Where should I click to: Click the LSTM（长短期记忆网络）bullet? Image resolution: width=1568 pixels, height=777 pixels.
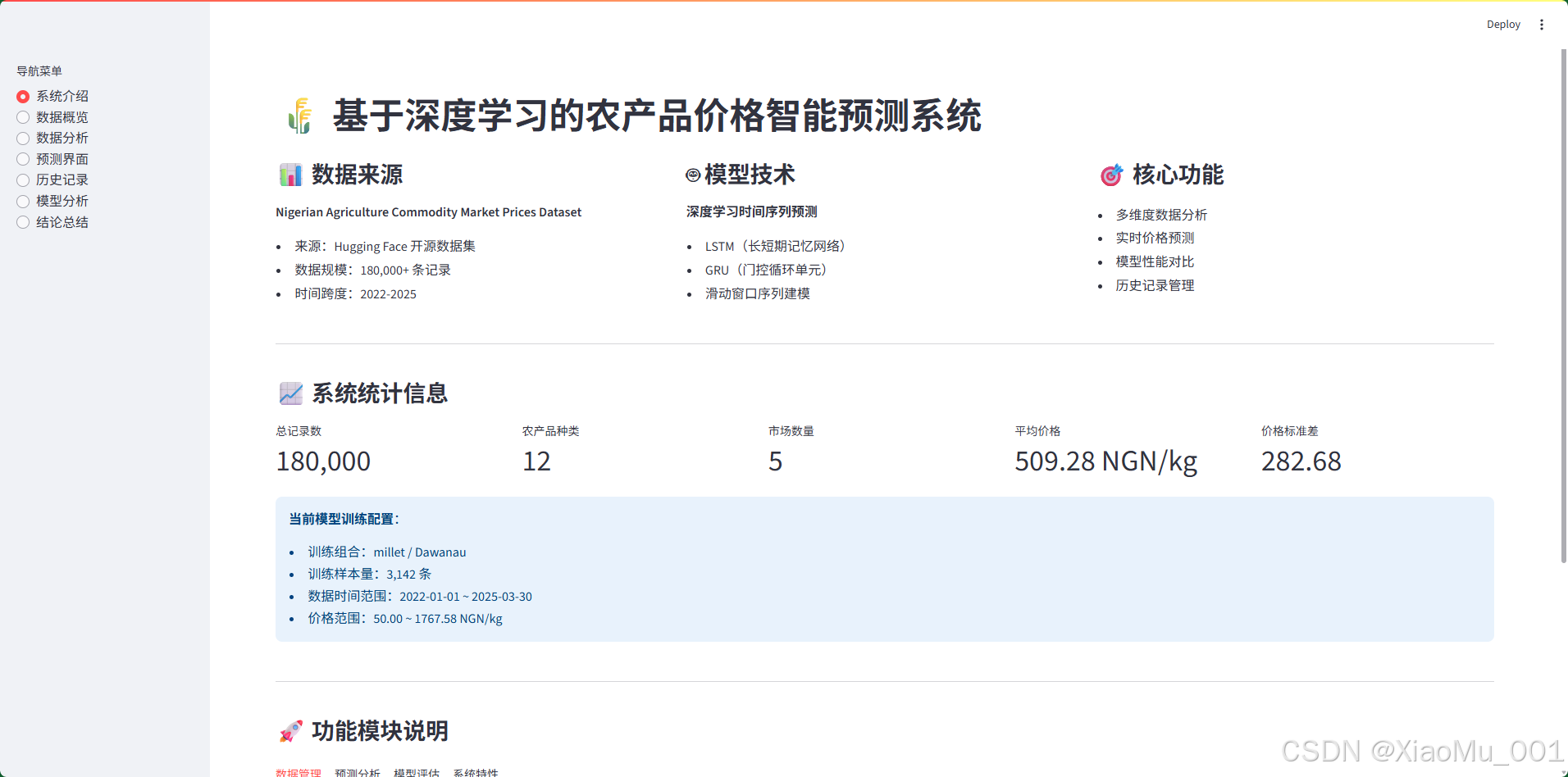(778, 246)
